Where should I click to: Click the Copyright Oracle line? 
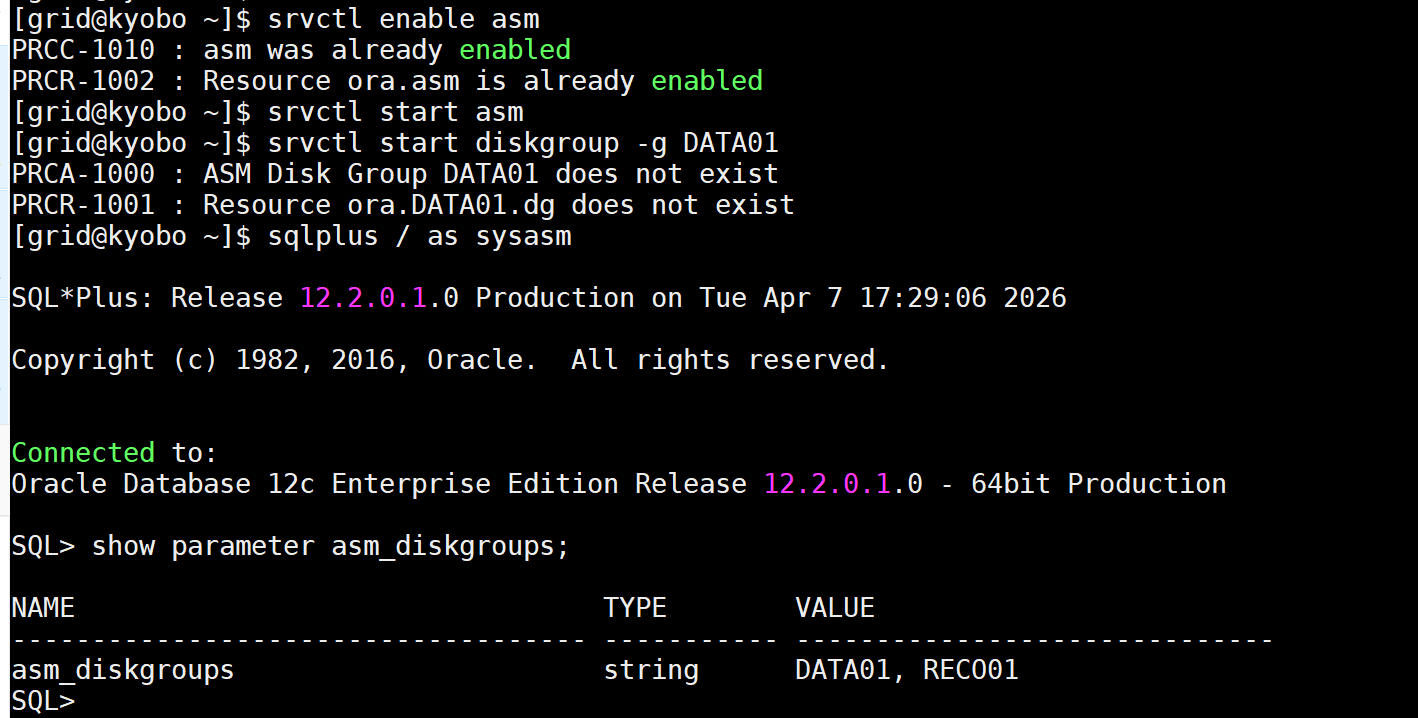pos(450,359)
